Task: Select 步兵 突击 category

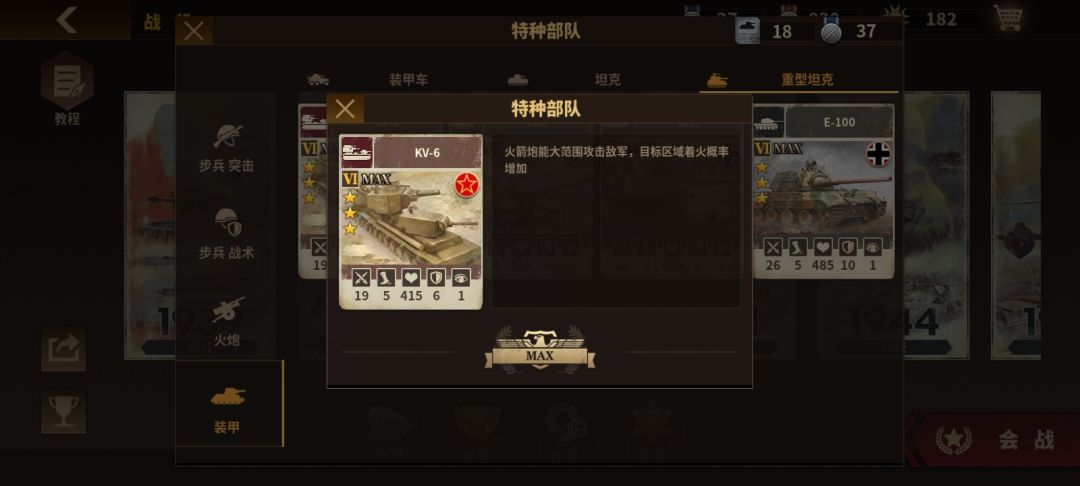Action: click(227, 148)
